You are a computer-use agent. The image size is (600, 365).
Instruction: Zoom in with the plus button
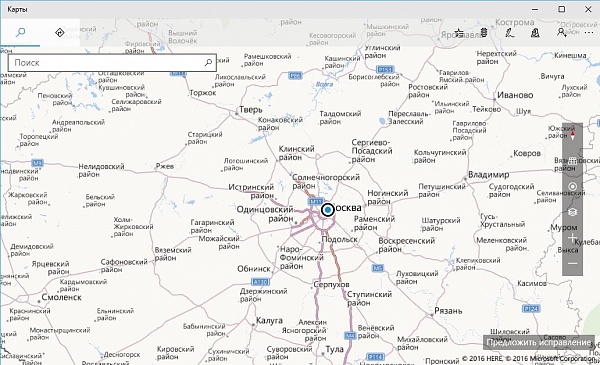[572, 238]
